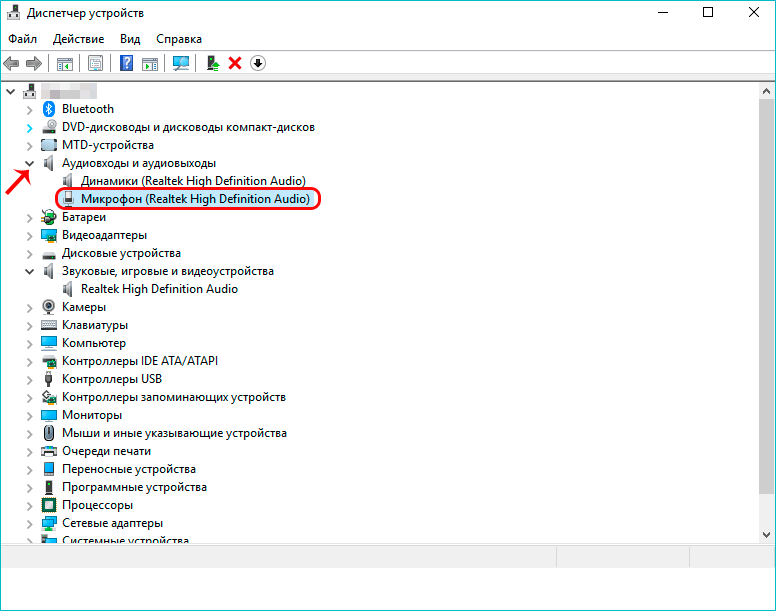776x611 pixels.
Task: Click the DVD drive icon
Action: (x=49, y=127)
